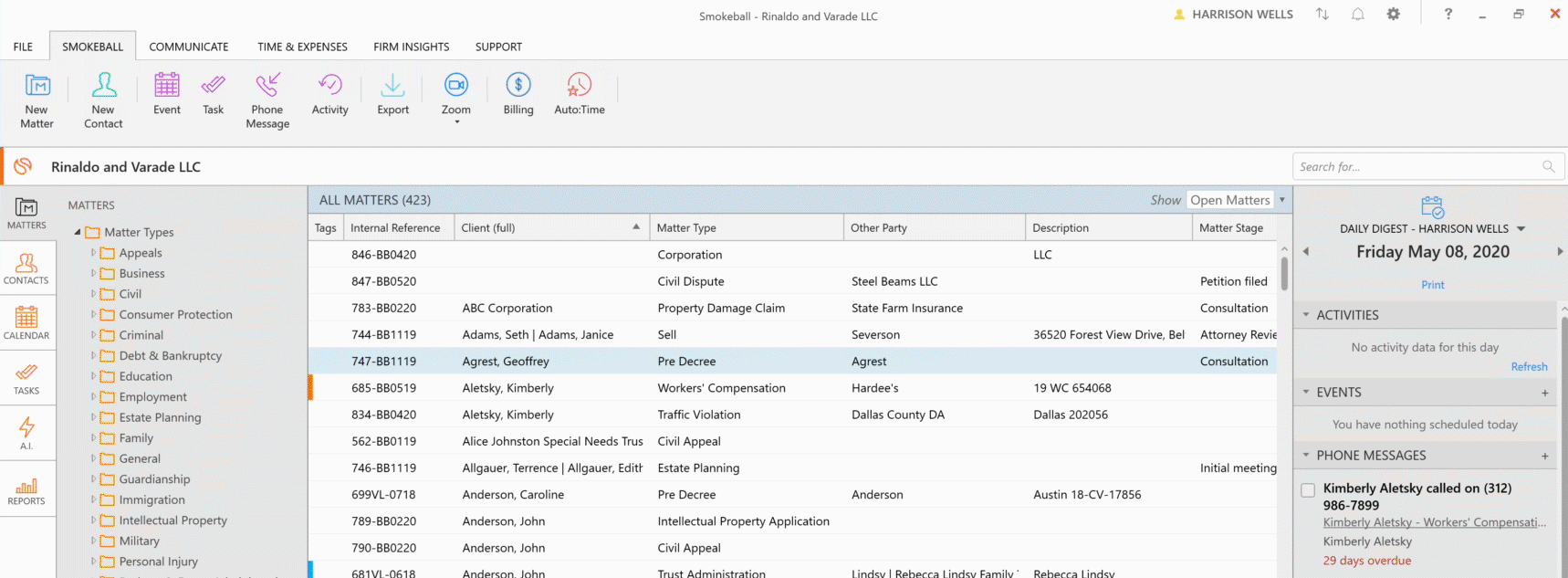Go to Contacts in the sidebar
The width and height of the screenshot is (1568, 578).
26,268
